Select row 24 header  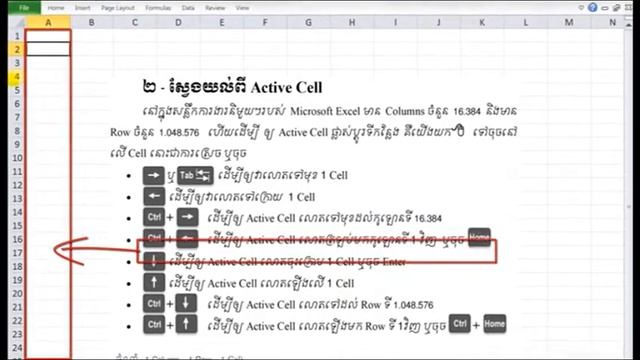(x=17, y=348)
